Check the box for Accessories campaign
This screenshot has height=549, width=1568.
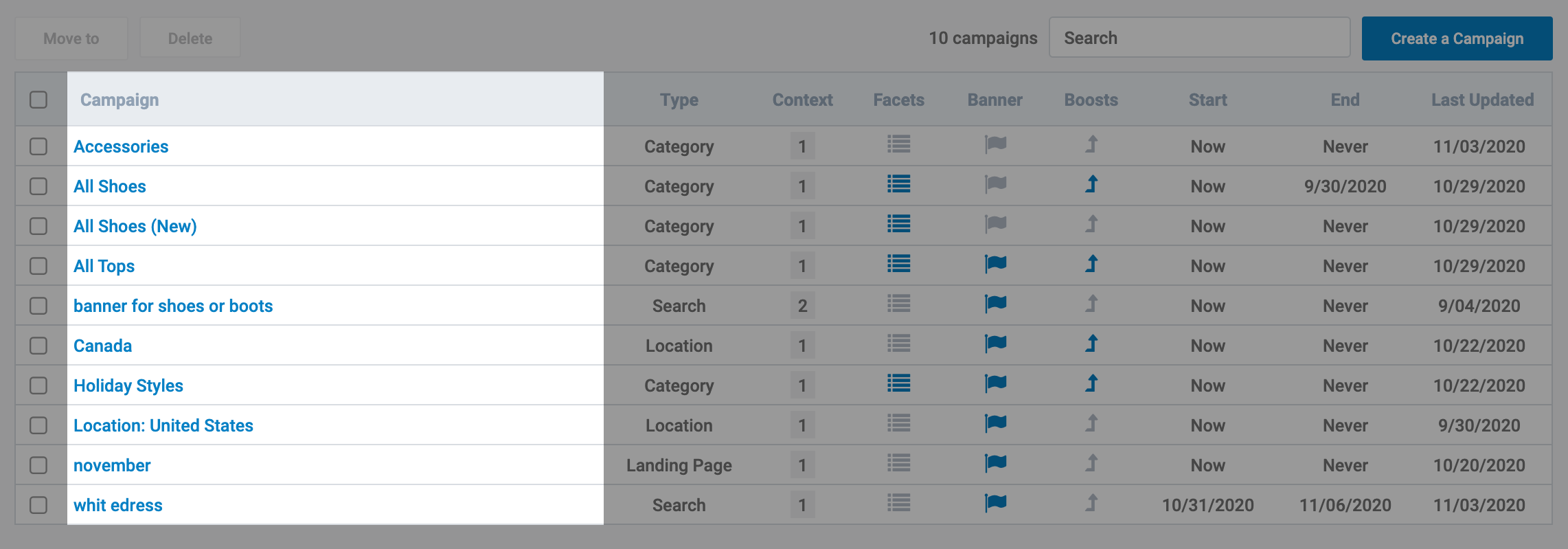[x=38, y=146]
